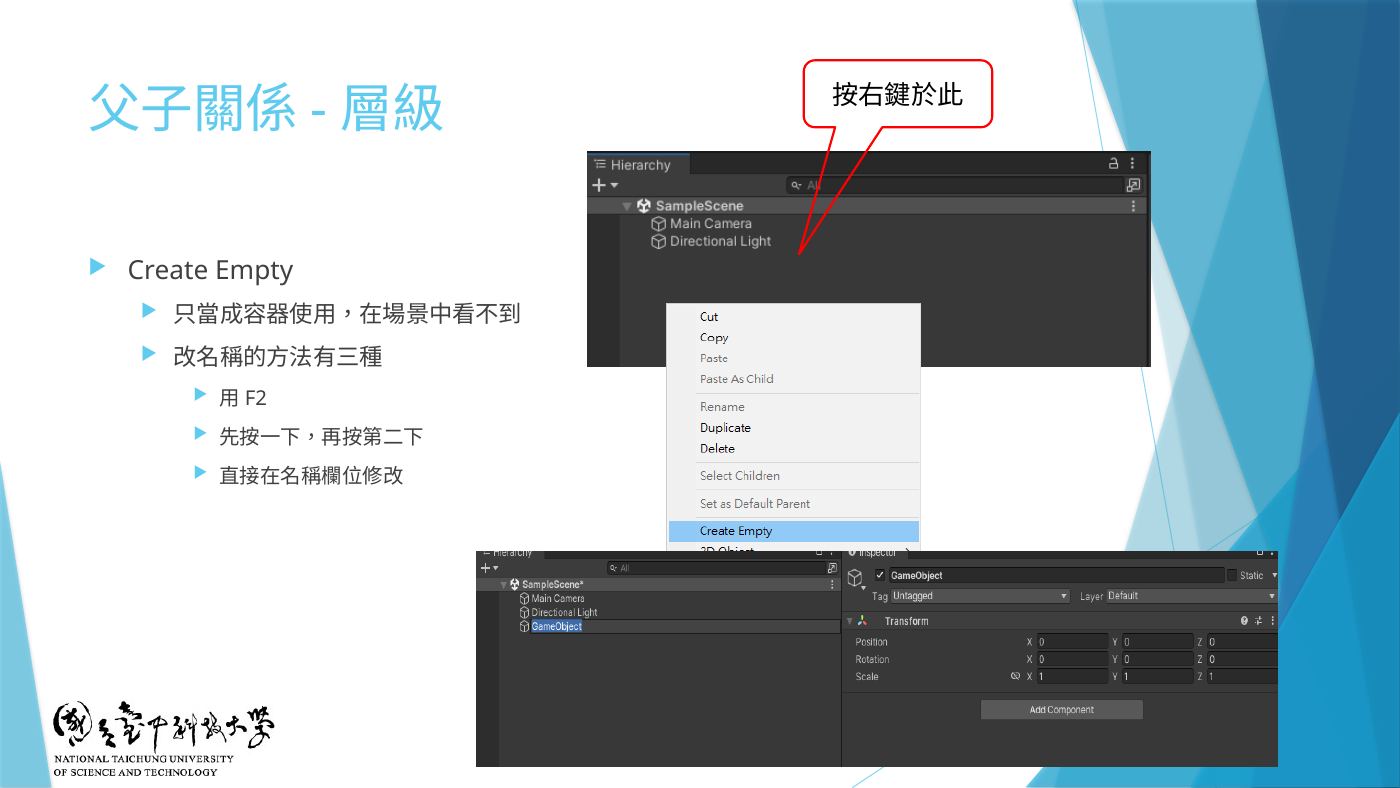
Task: Open the plus create dropdown beside the context menu's Hierarchy
Action: click(x=605, y=185)
